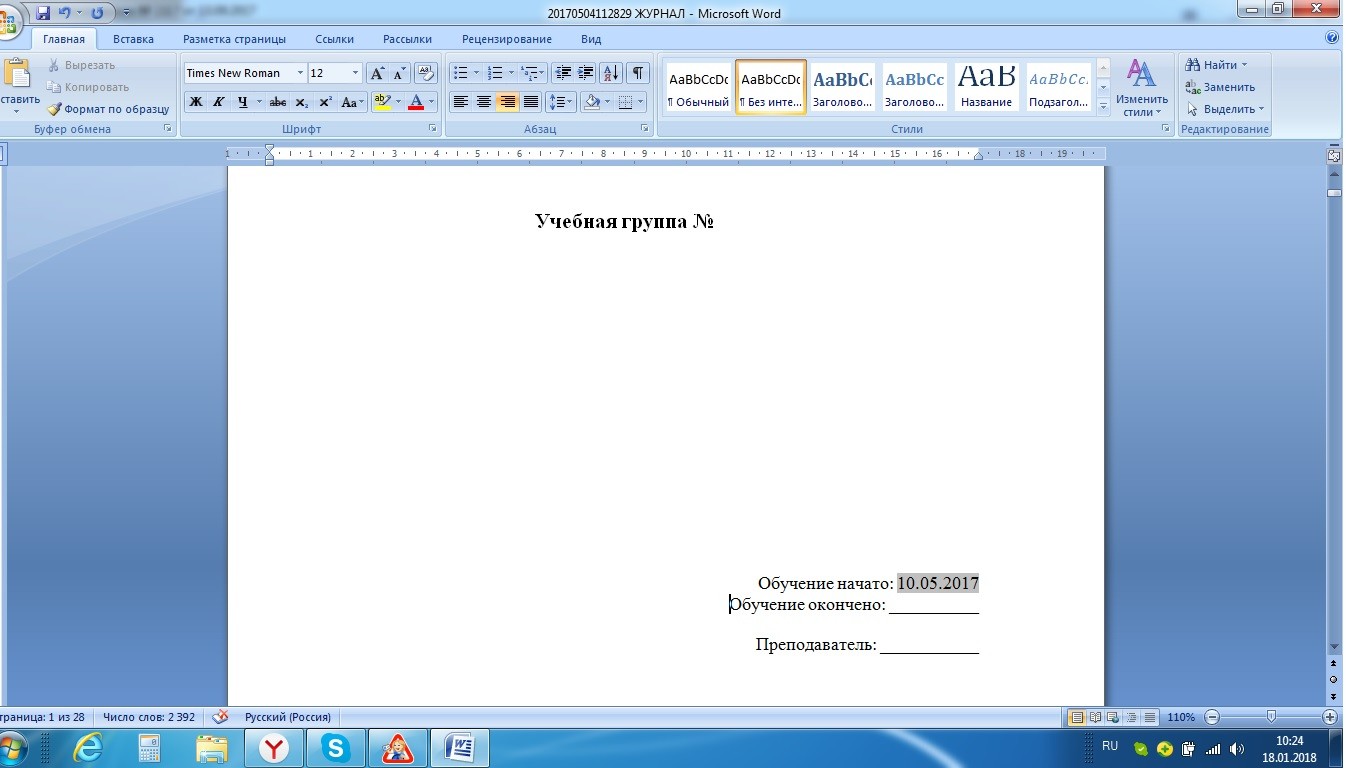Toggle display of paragraph marks (¶)
This screenshot has width=1360, height=768.
tap(636, 73)
